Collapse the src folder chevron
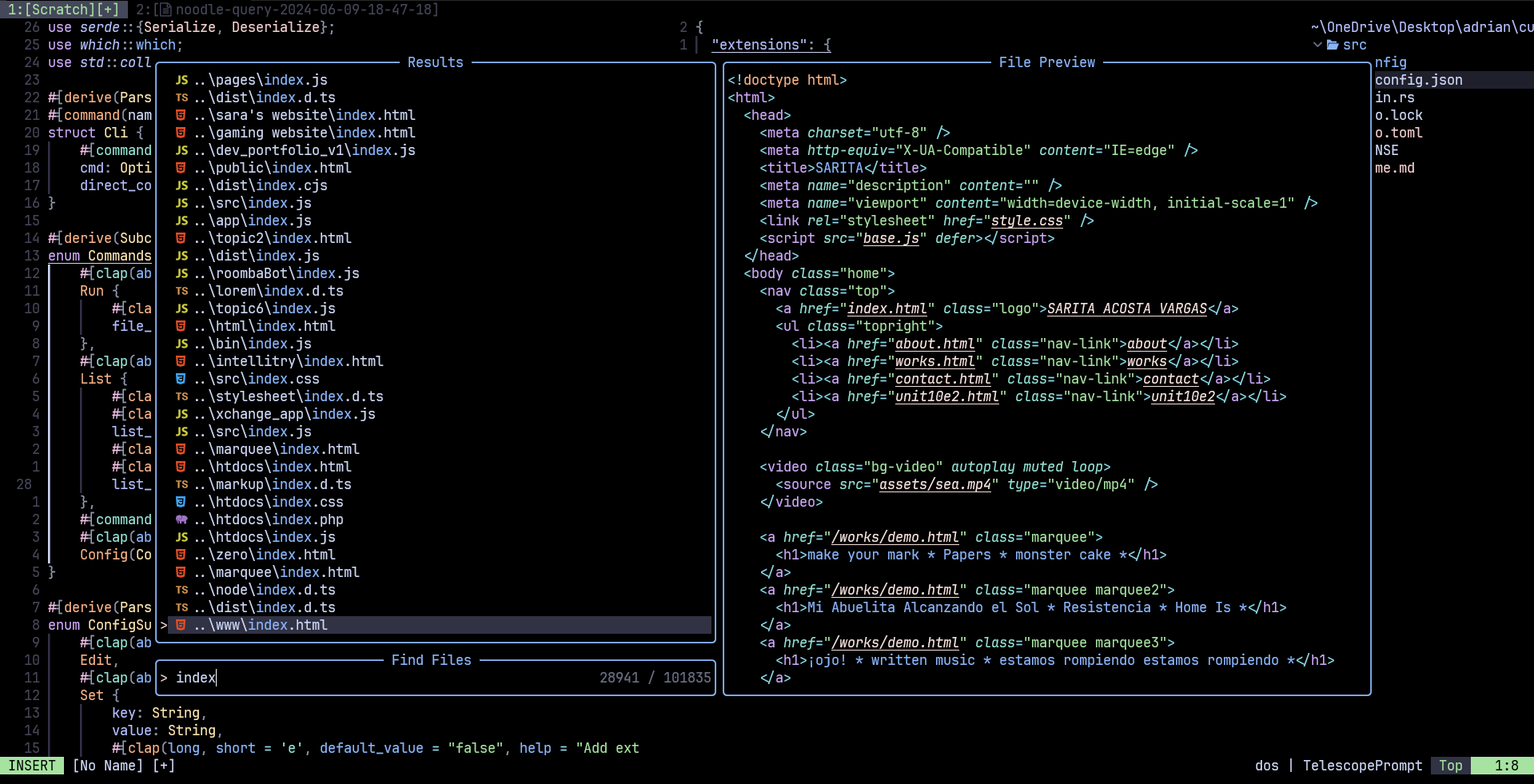Screen dimensions: 1534x784 click(x=1317, y=45)
